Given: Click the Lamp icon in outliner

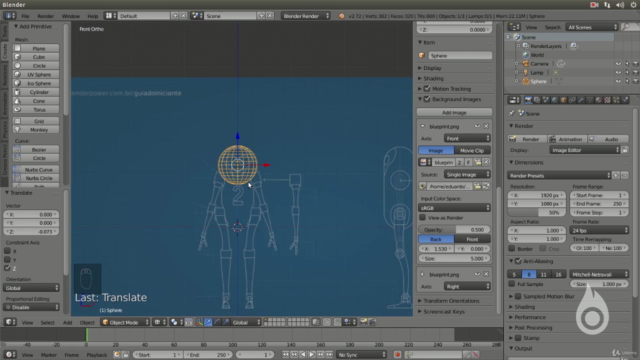Looking at the screenshot, I should (x=526, y=73).
